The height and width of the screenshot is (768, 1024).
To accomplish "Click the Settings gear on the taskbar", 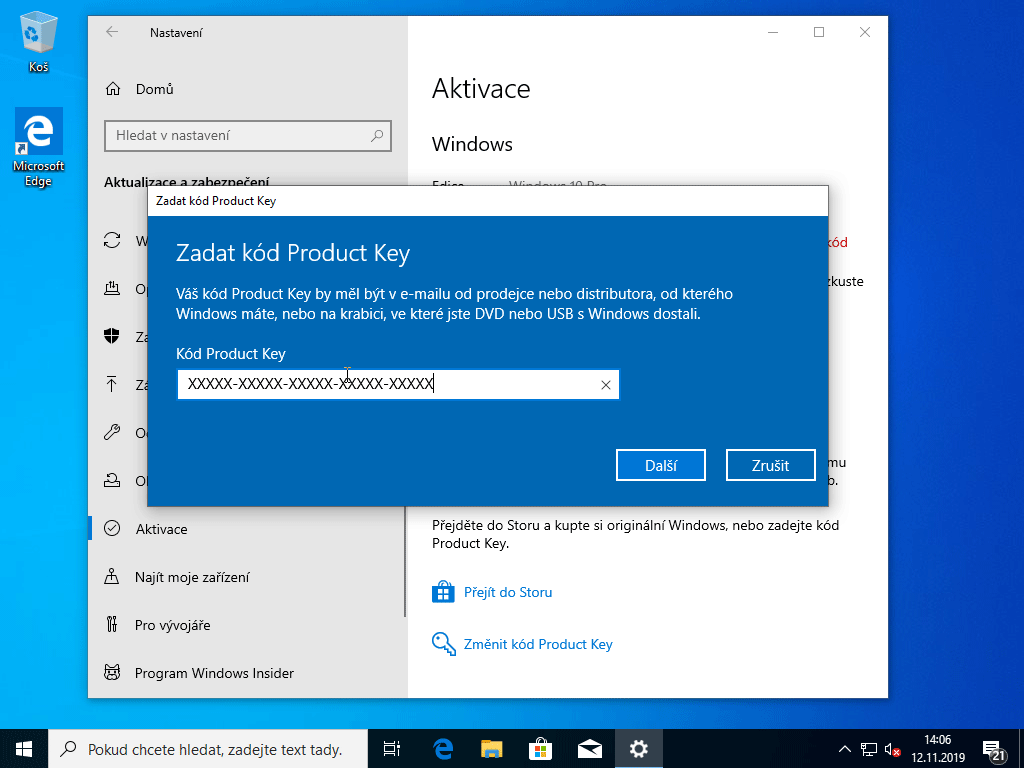I will tap(639, 749).
